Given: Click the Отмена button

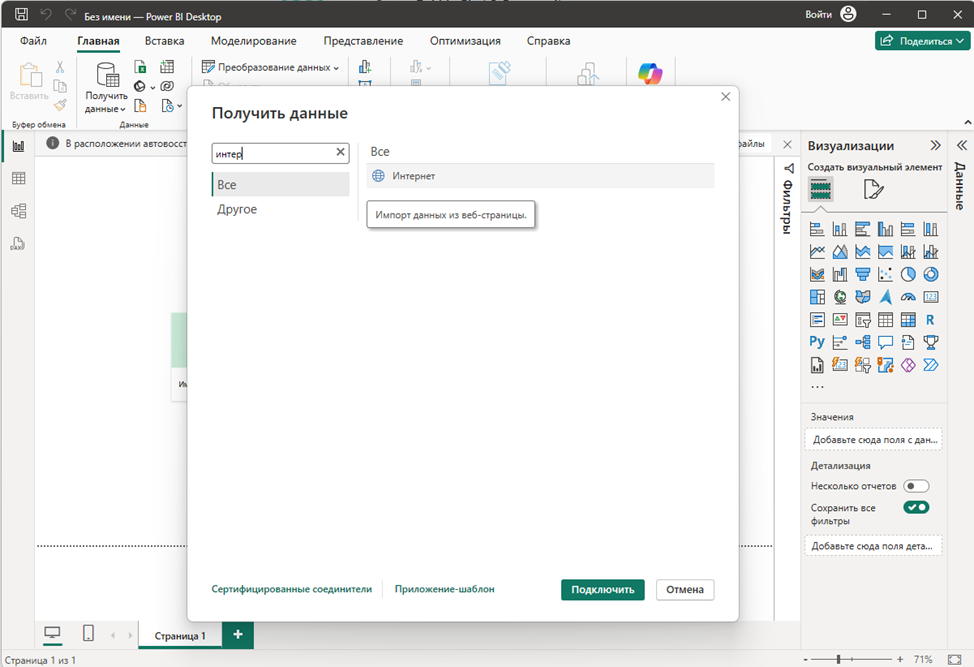Looking at the screenshot, I should tap(685, 589).
